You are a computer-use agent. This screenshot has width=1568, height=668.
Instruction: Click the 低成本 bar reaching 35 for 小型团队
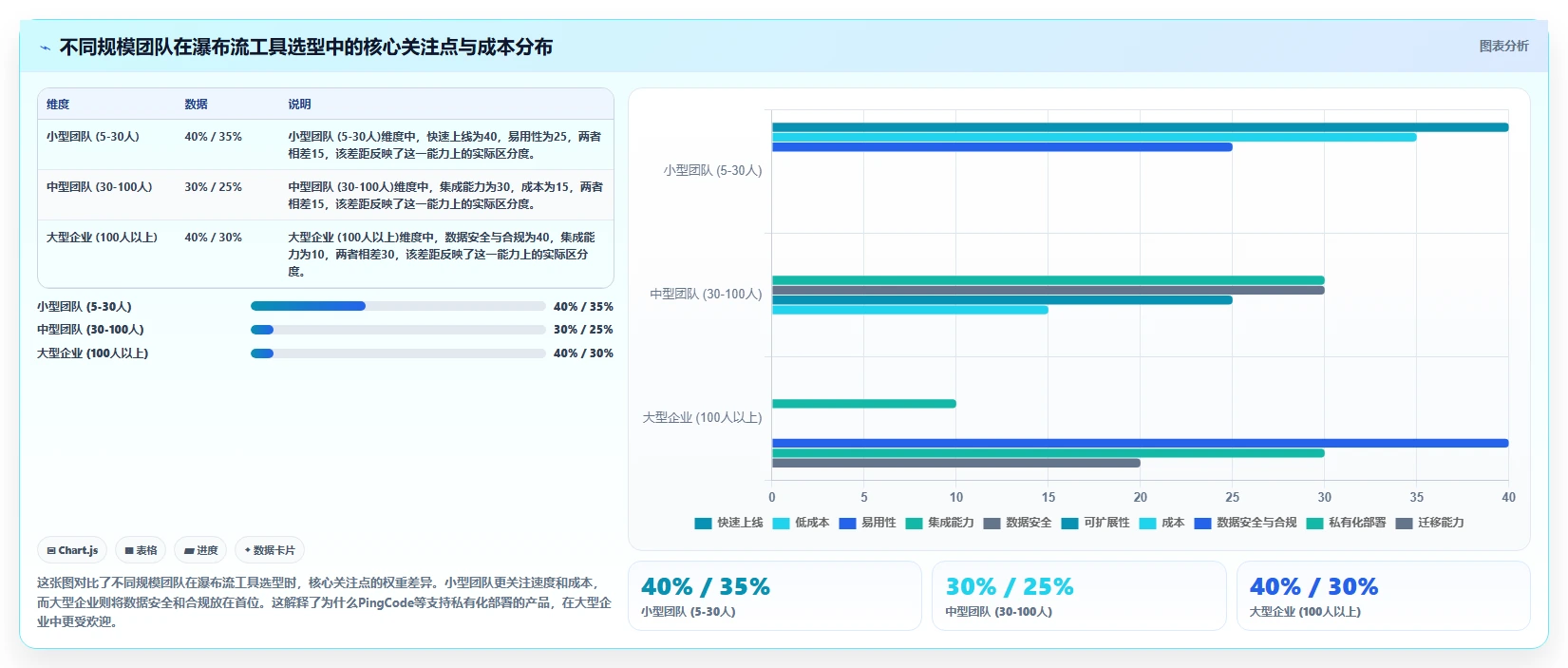point(1094,137)
